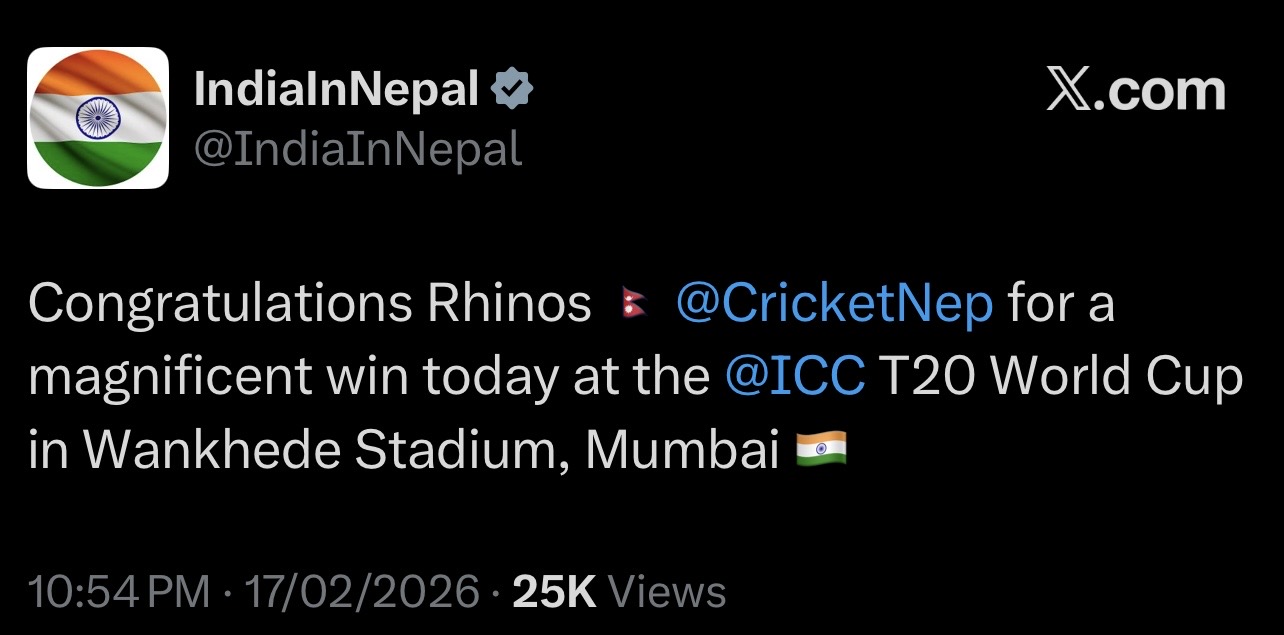Click the 25K view count number
This screenshot has width=1284, height=635.
coord(553,592)
